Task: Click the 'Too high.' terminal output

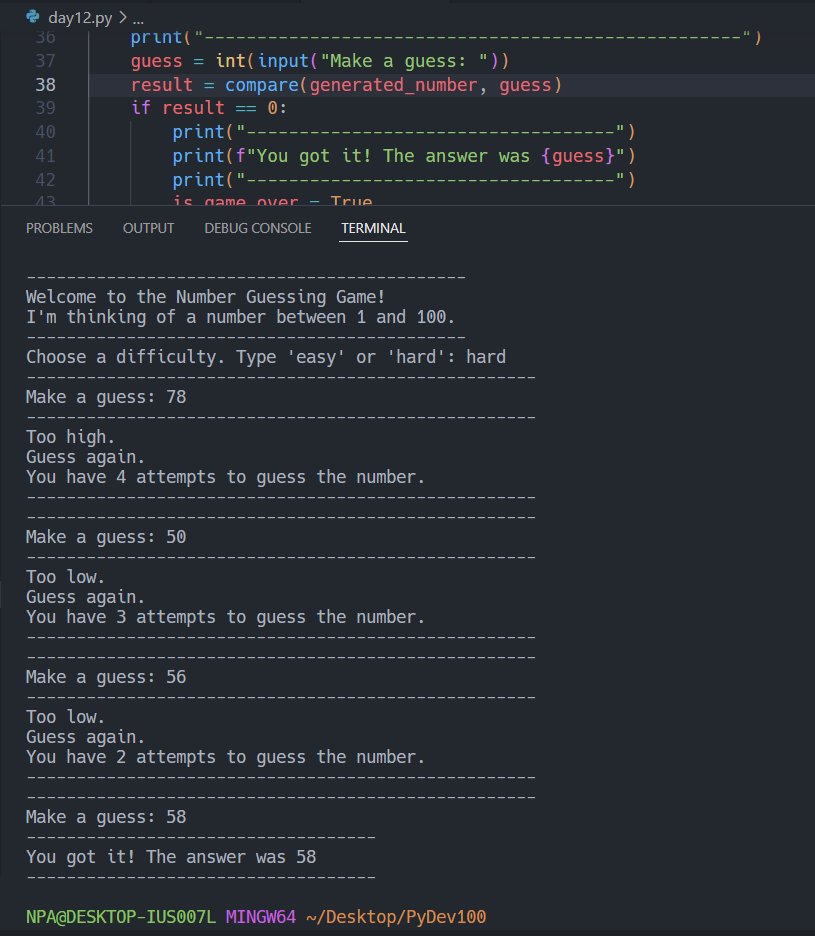Action: coord(70,437)
